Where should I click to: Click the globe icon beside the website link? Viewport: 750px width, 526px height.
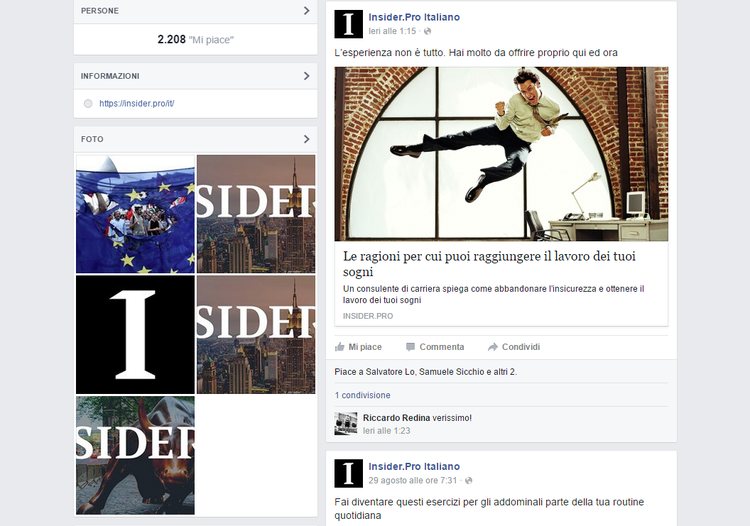click(x=88, y=104)
